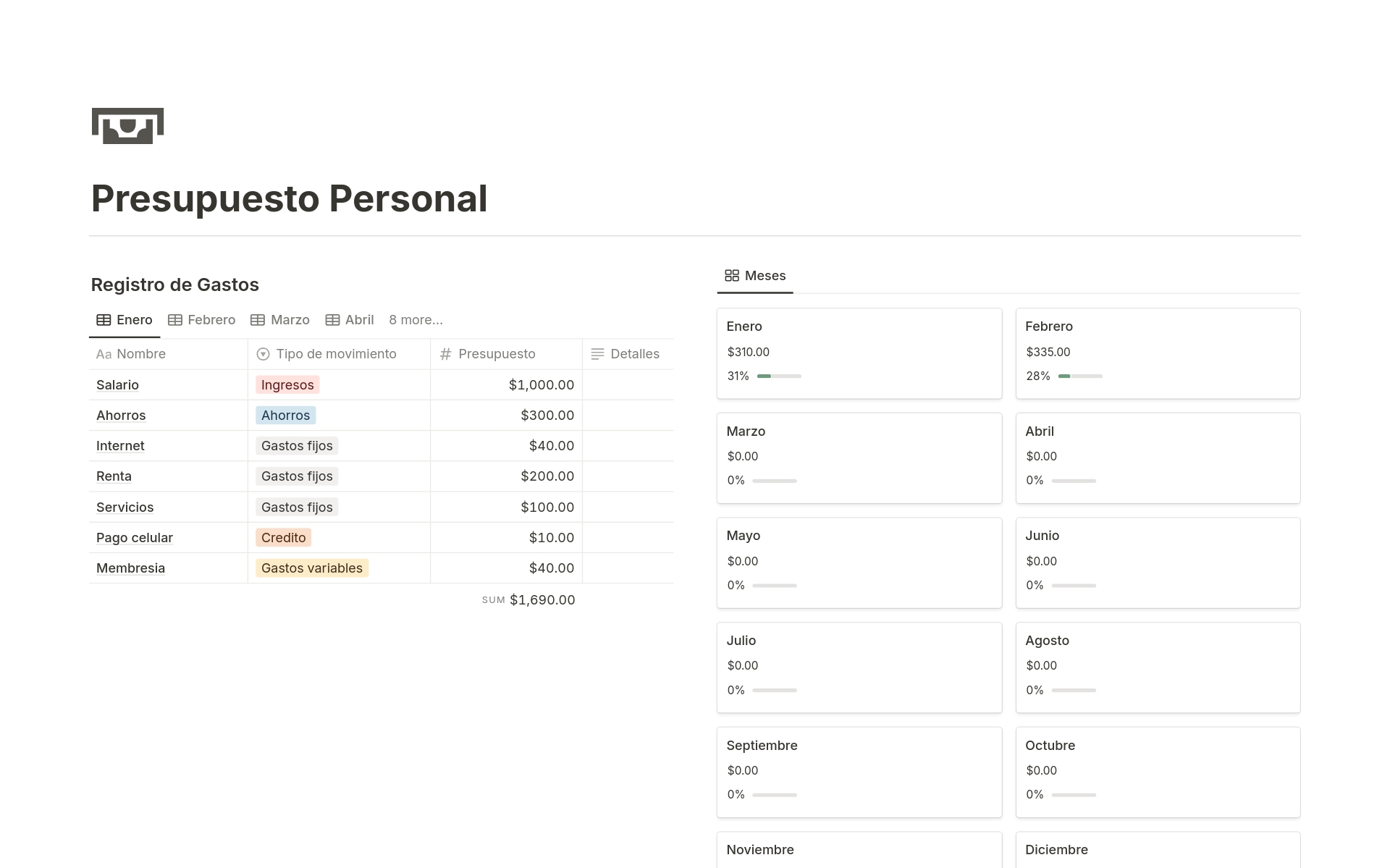Click the # icon in the Presupuesto column
Screen dimensions: 1390x868
(445, 354)
